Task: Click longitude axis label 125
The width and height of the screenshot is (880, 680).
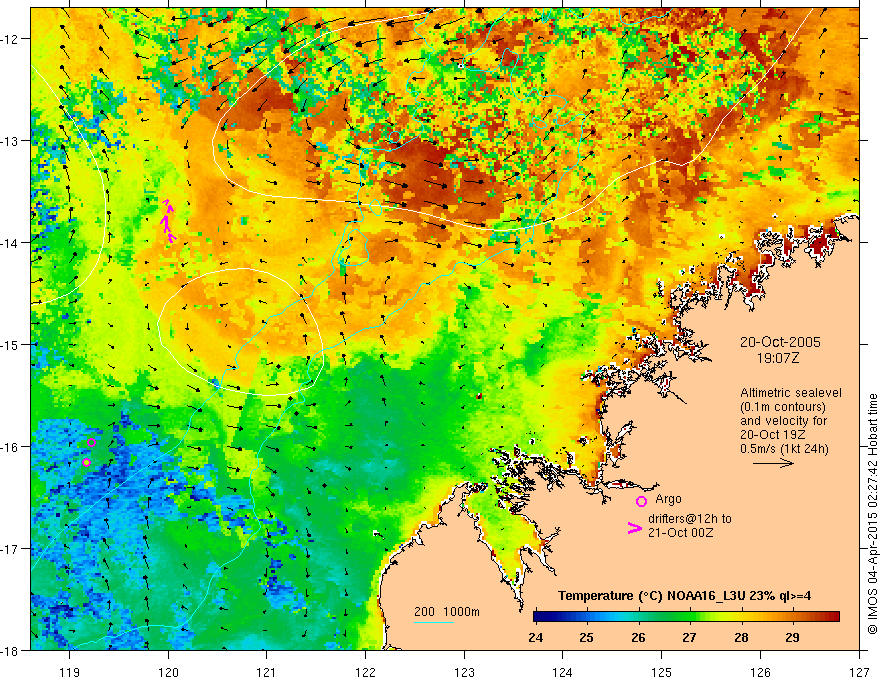Action: click(662, 672)
